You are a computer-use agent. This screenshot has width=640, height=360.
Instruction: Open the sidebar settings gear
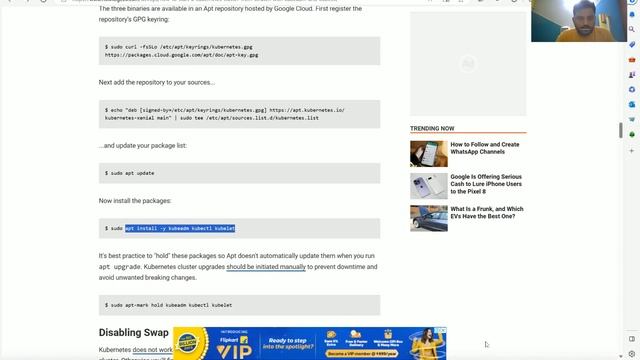(x=632, y=354)
